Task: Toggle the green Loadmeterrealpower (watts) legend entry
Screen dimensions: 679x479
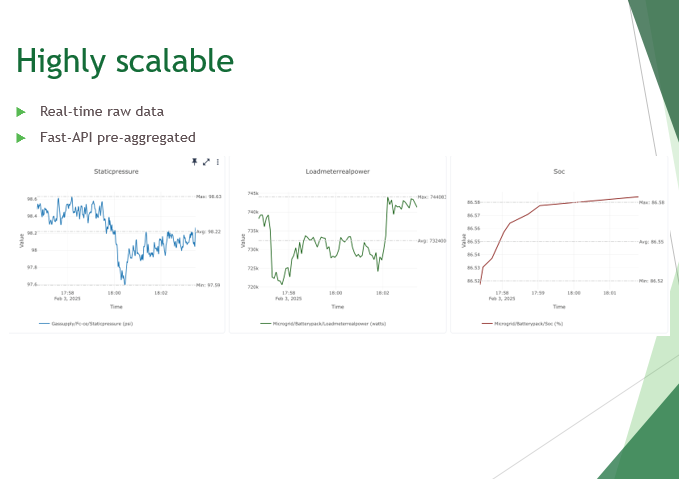Action: (323, 324)
